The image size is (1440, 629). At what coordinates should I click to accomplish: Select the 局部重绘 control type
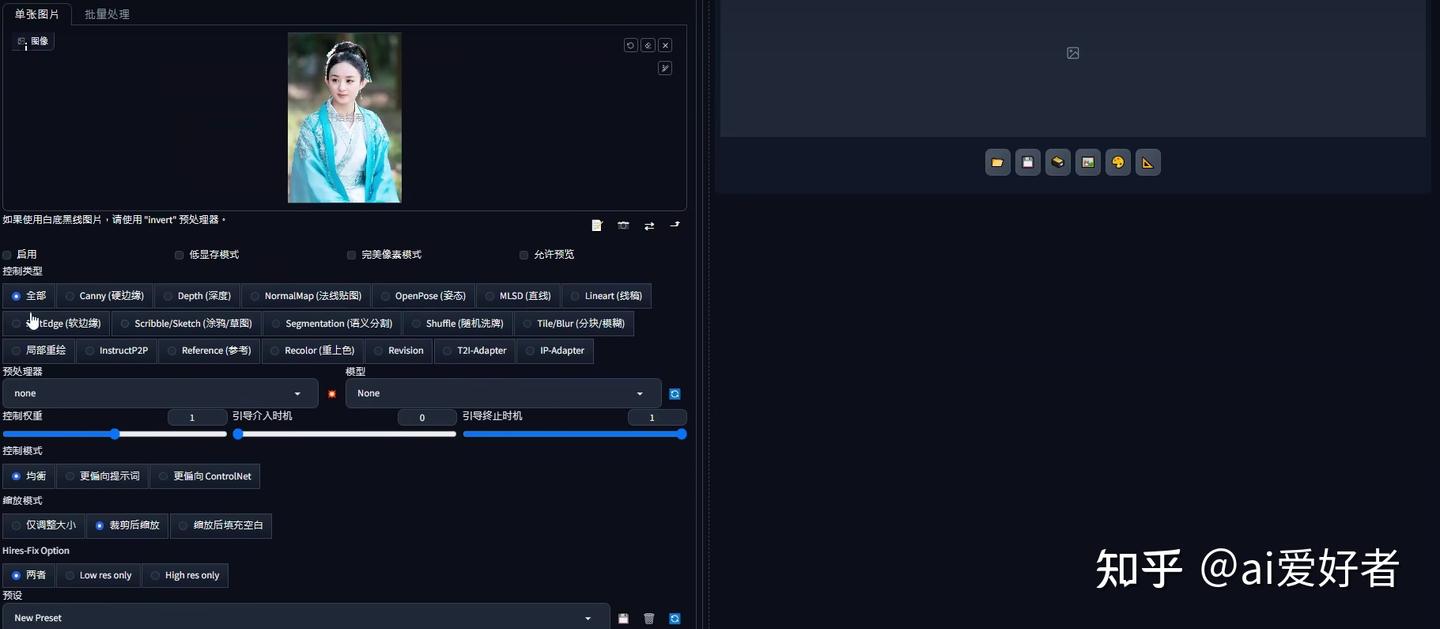point(39,351)
